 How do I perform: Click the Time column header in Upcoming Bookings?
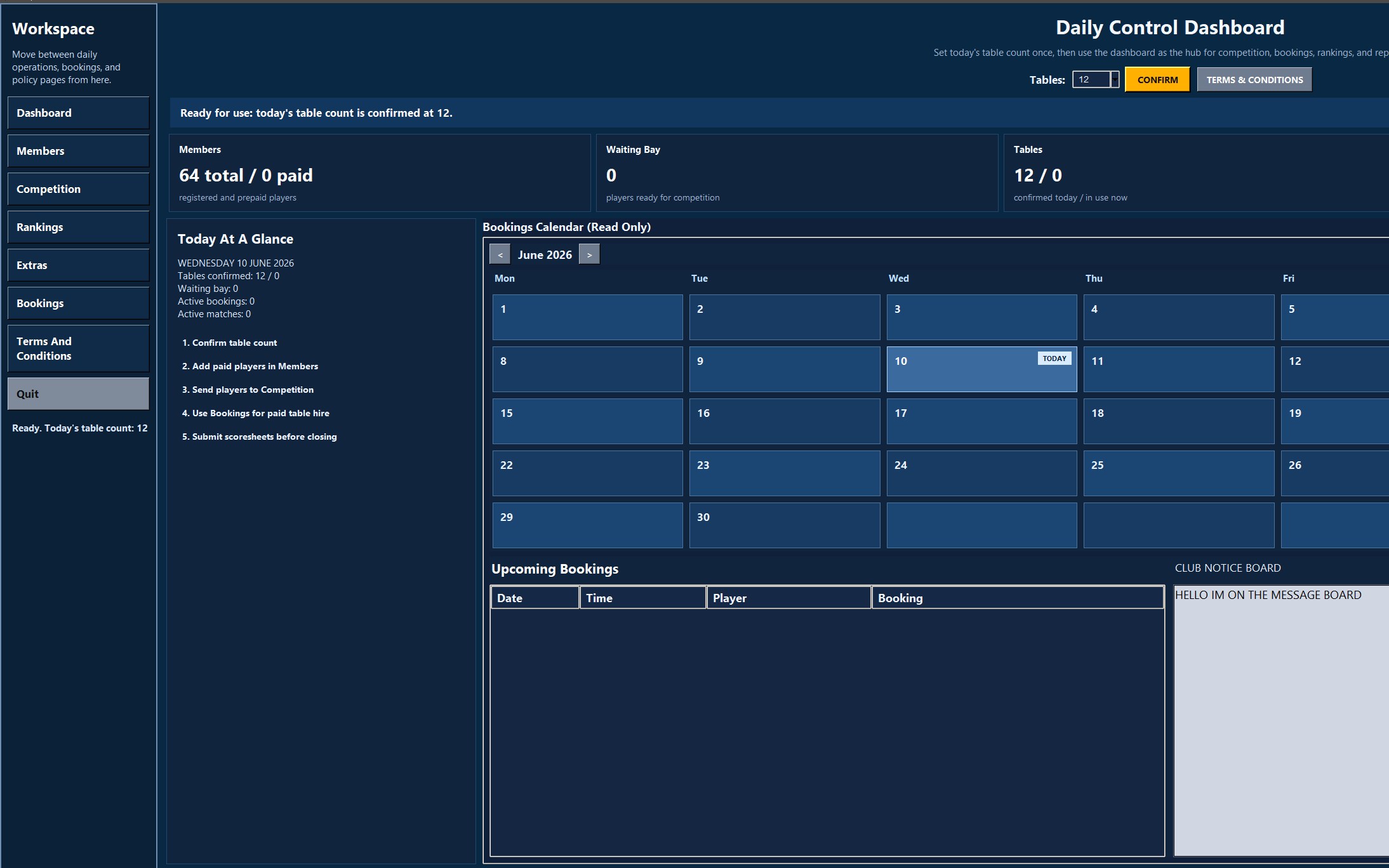(x=642, y=598)
